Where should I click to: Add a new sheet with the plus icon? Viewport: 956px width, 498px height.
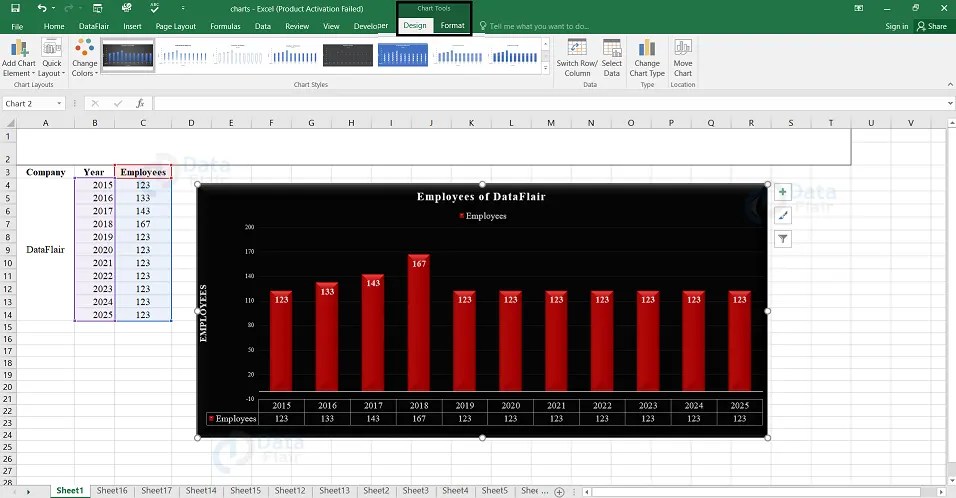click(559, 491)
